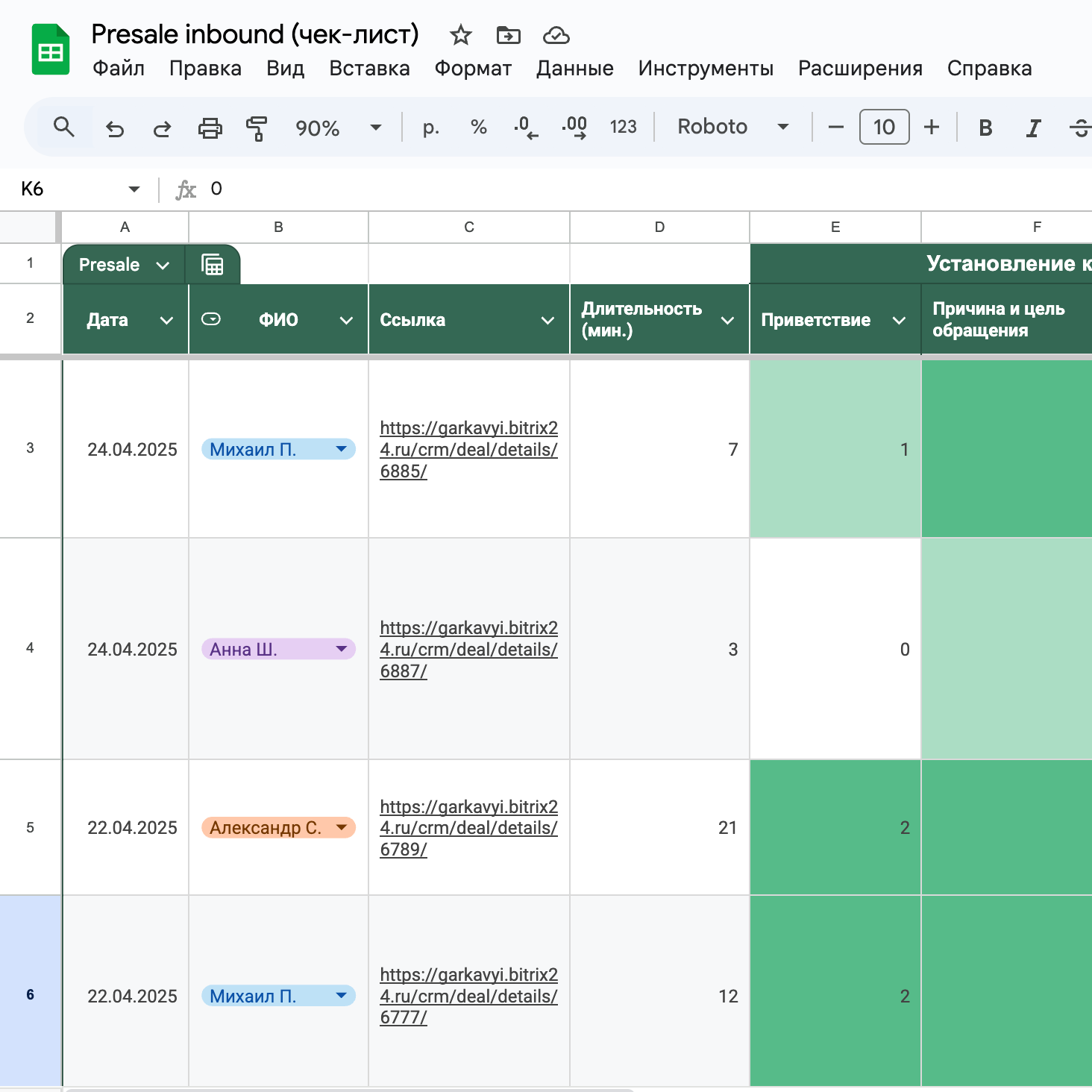
Task: Format as percent
Action: click(479, 128)
